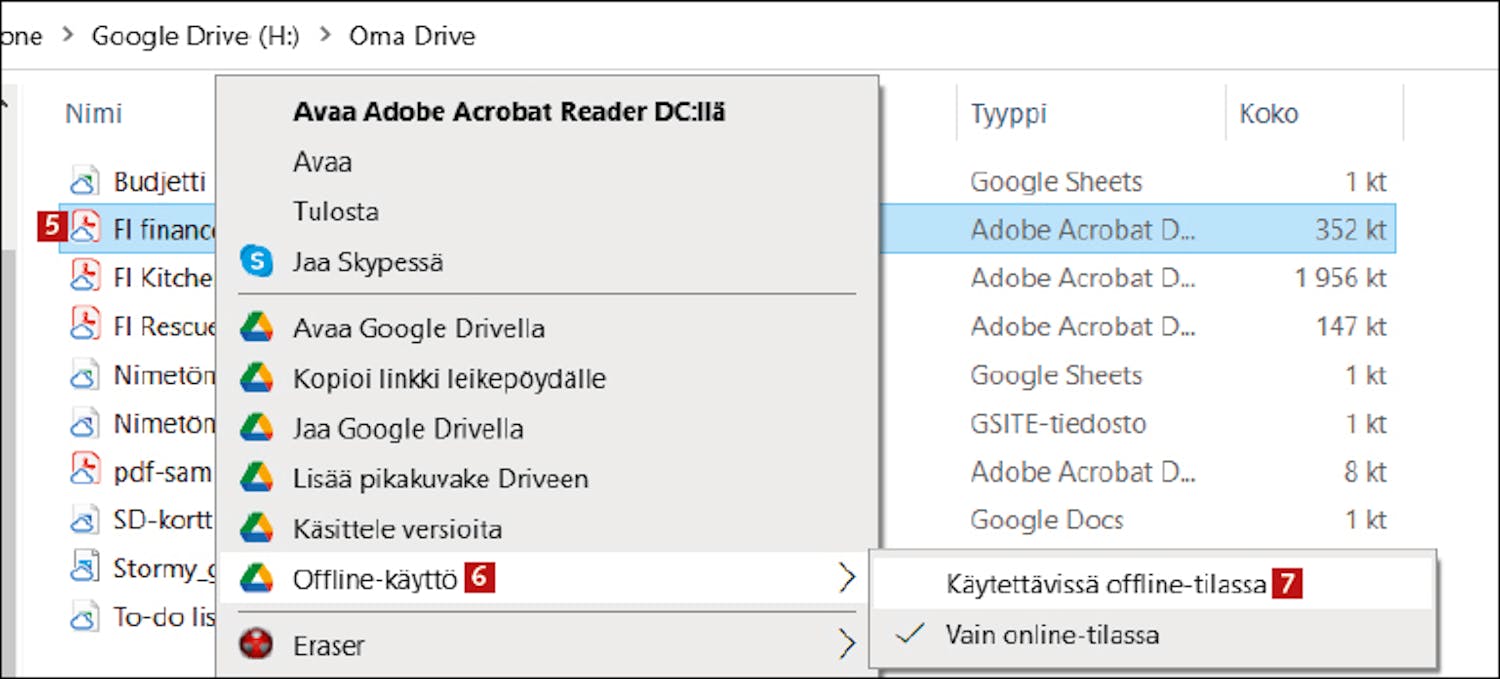Click Drive icon beside Kopioi linkki leikepöydälle
This screenshot has width=1500, height=679.
pos(257,379)
